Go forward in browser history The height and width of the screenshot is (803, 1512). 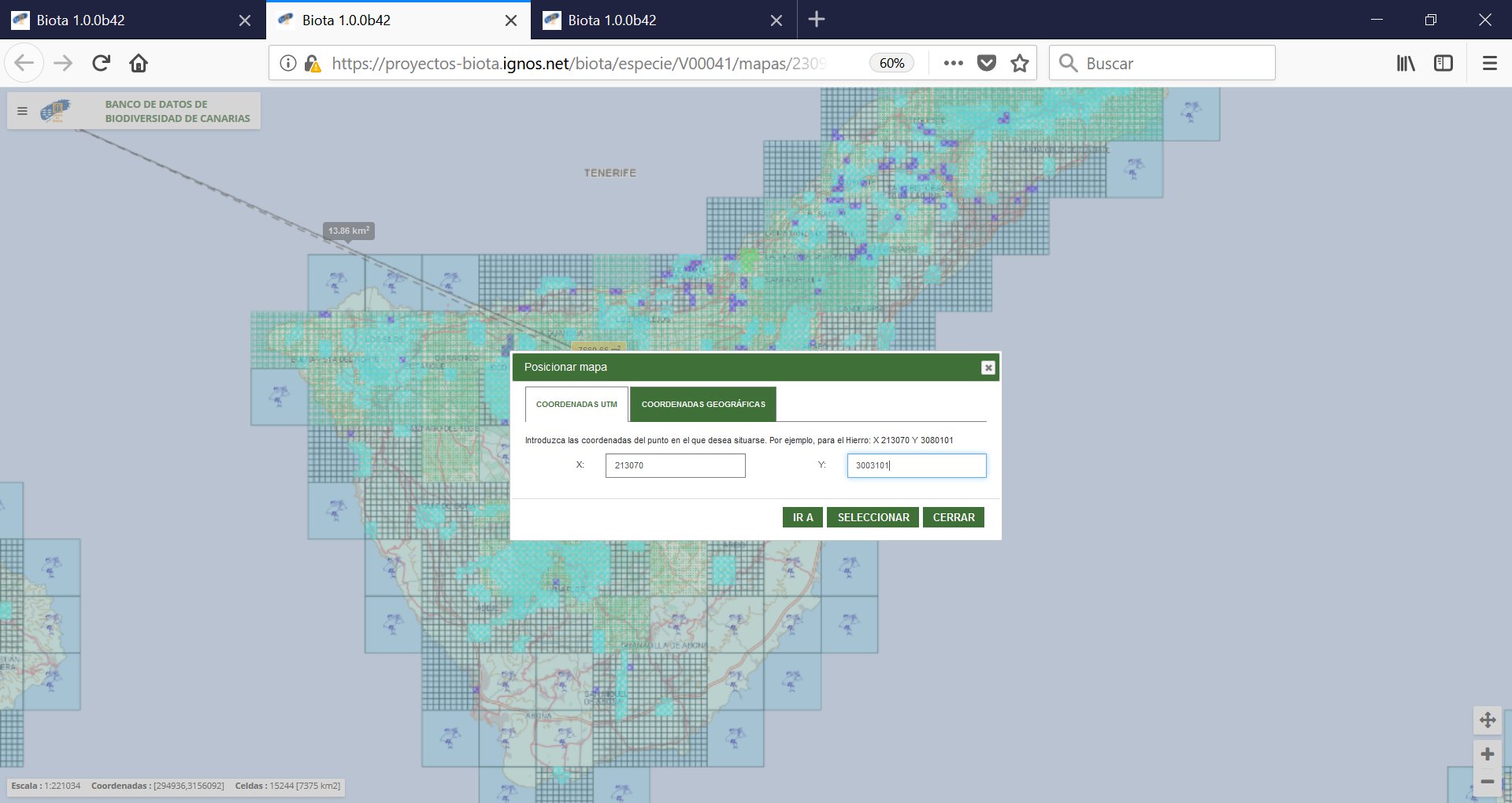point(63,63)
